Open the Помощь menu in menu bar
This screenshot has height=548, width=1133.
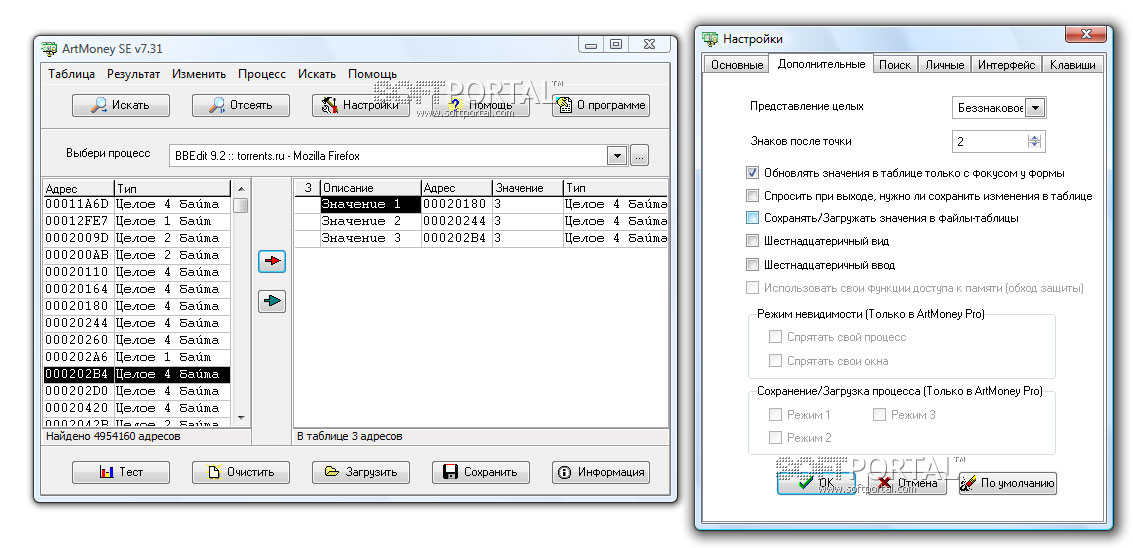pos(372,74)
